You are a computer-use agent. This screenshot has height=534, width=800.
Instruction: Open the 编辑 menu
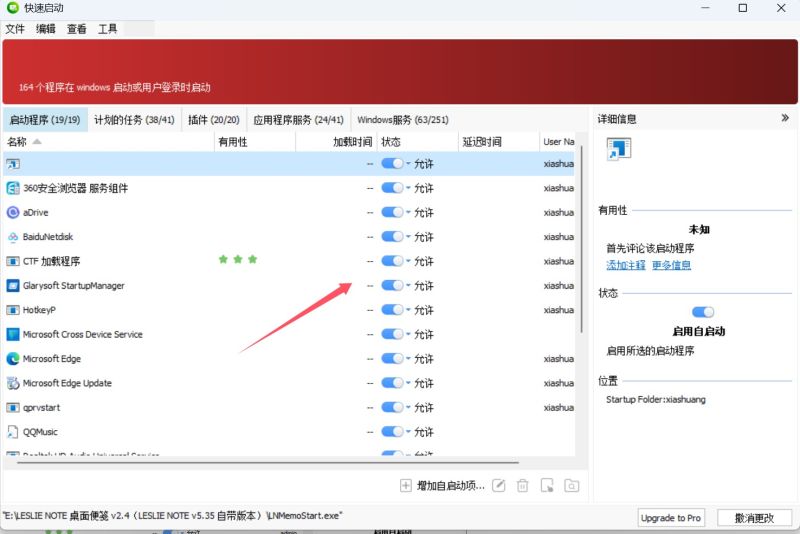45,29
